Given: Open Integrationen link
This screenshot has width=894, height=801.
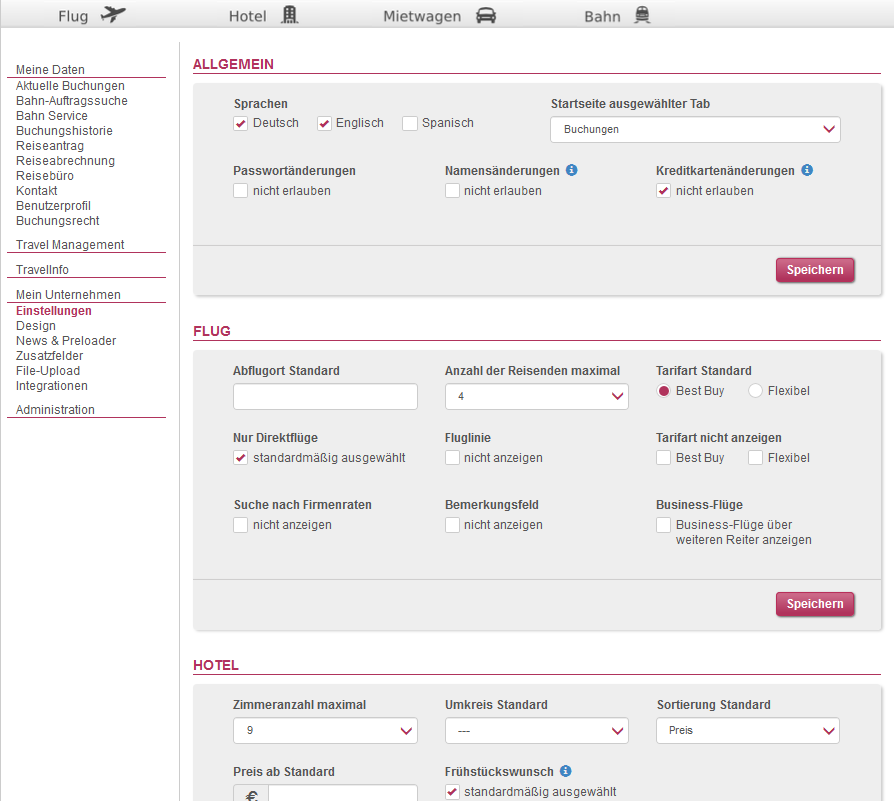Looking at the screenshot, I should pos(51,385).
